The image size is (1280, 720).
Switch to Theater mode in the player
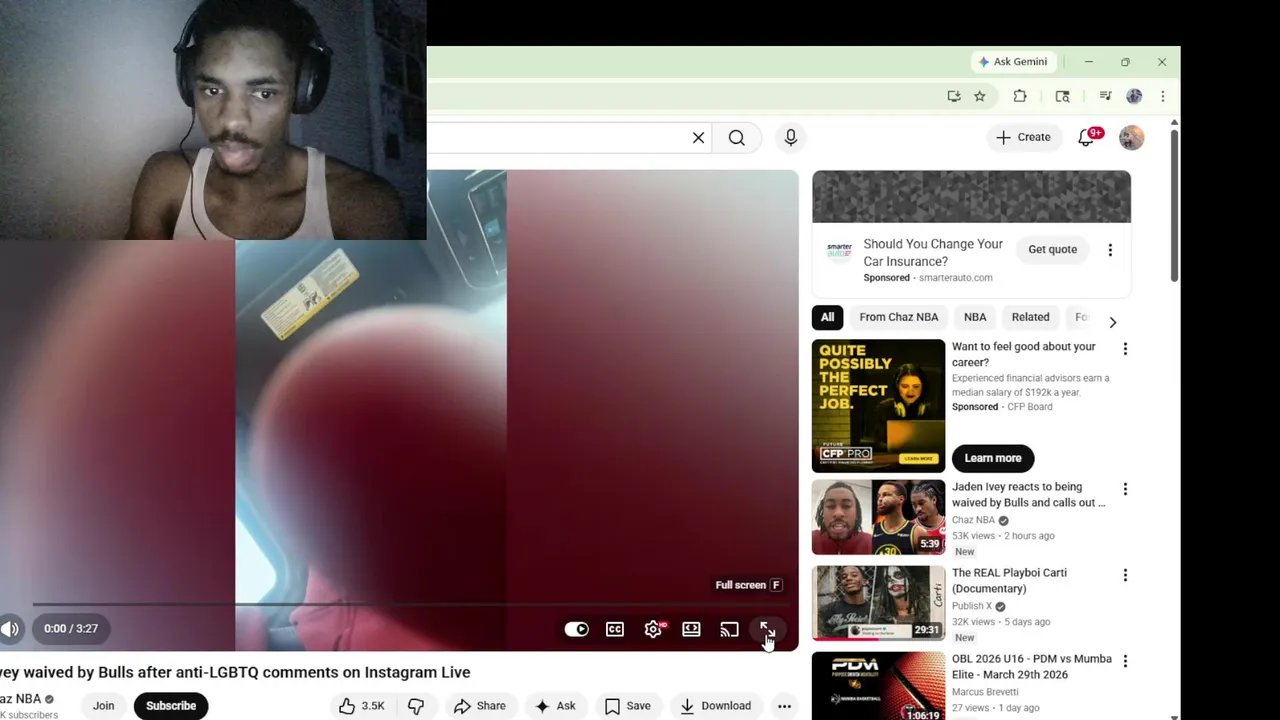click(691, 629)
